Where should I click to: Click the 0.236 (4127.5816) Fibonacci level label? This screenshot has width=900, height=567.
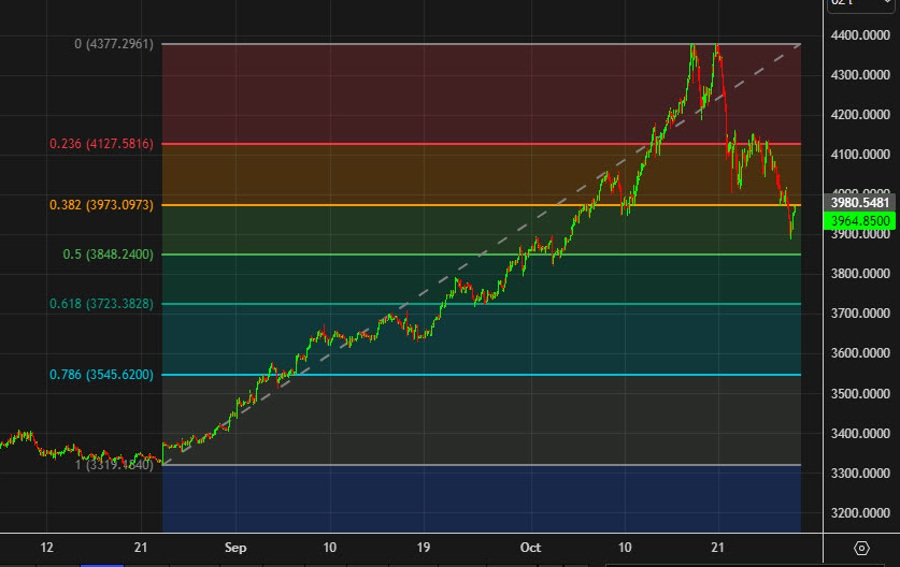(101, 144)
